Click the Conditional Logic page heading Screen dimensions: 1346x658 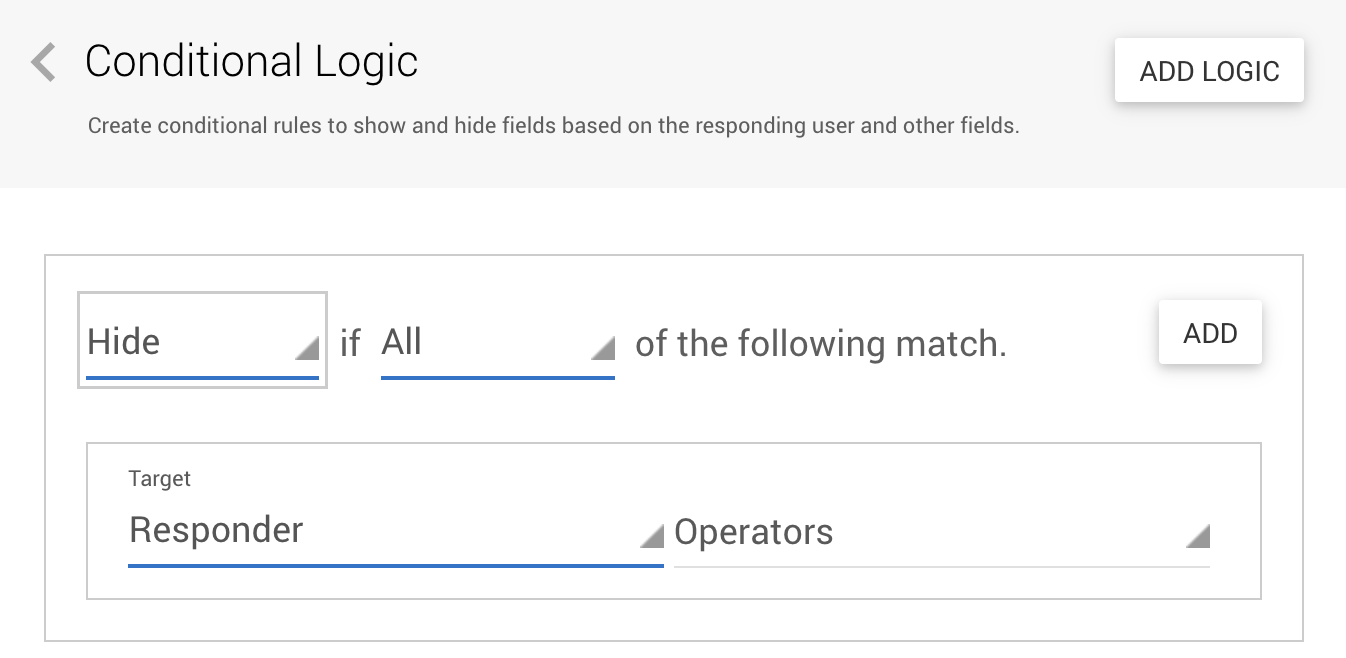click(x=251, y=62)
